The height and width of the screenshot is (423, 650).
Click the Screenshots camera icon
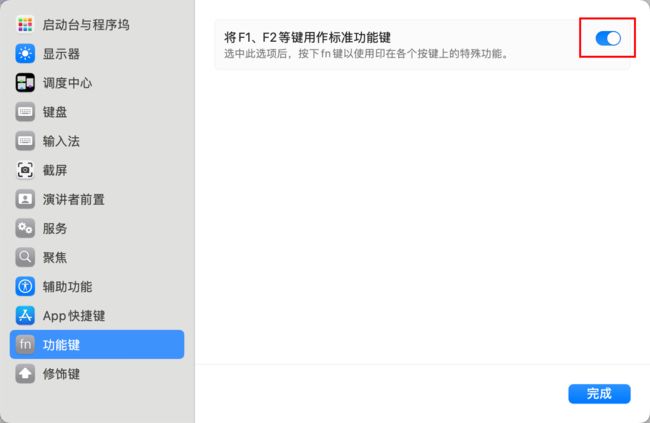coord(25,170)
